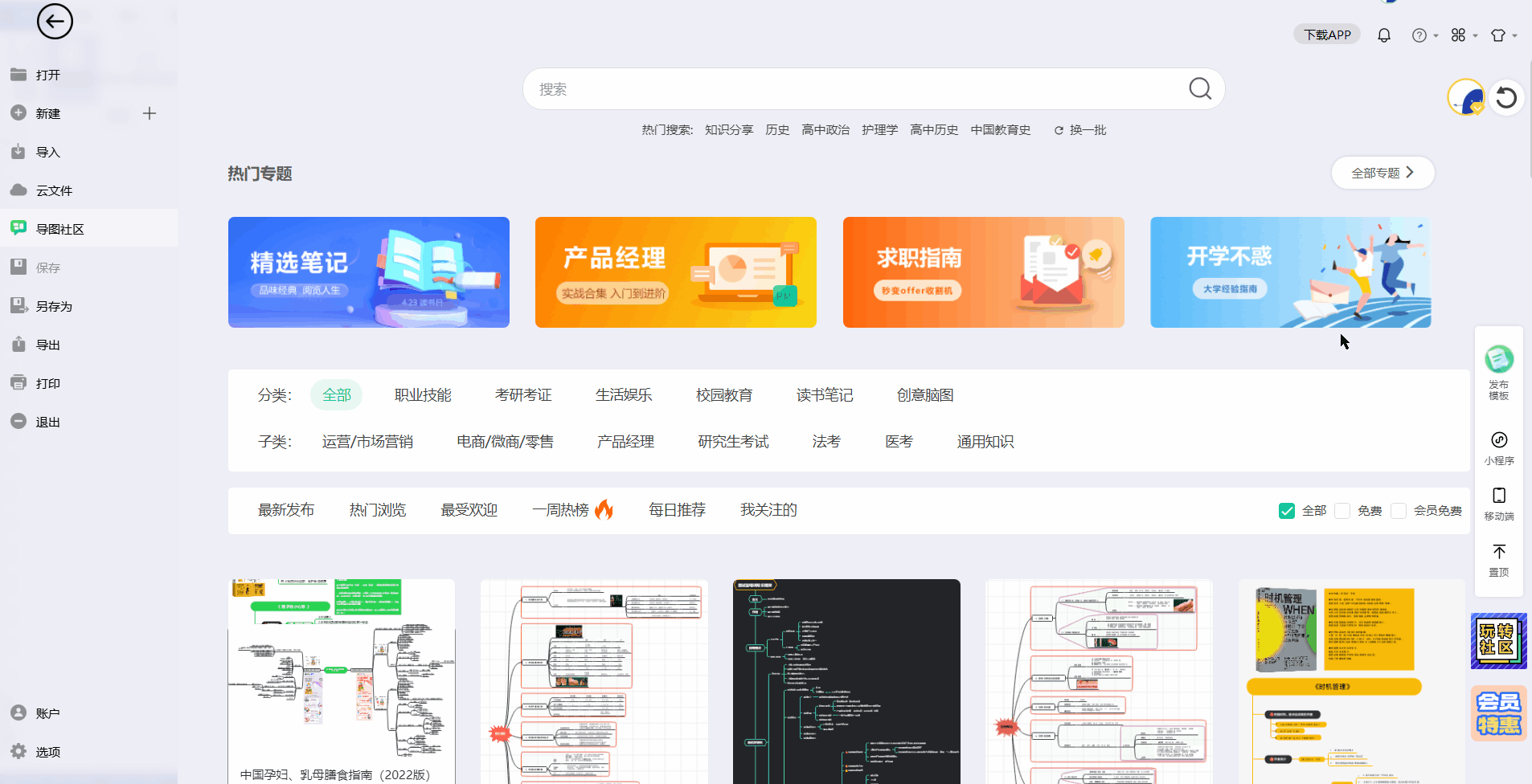Open the 精选笔记 topic banner
The height and width of the screenshot is (784, 1532).
click(x=369, y=272)
